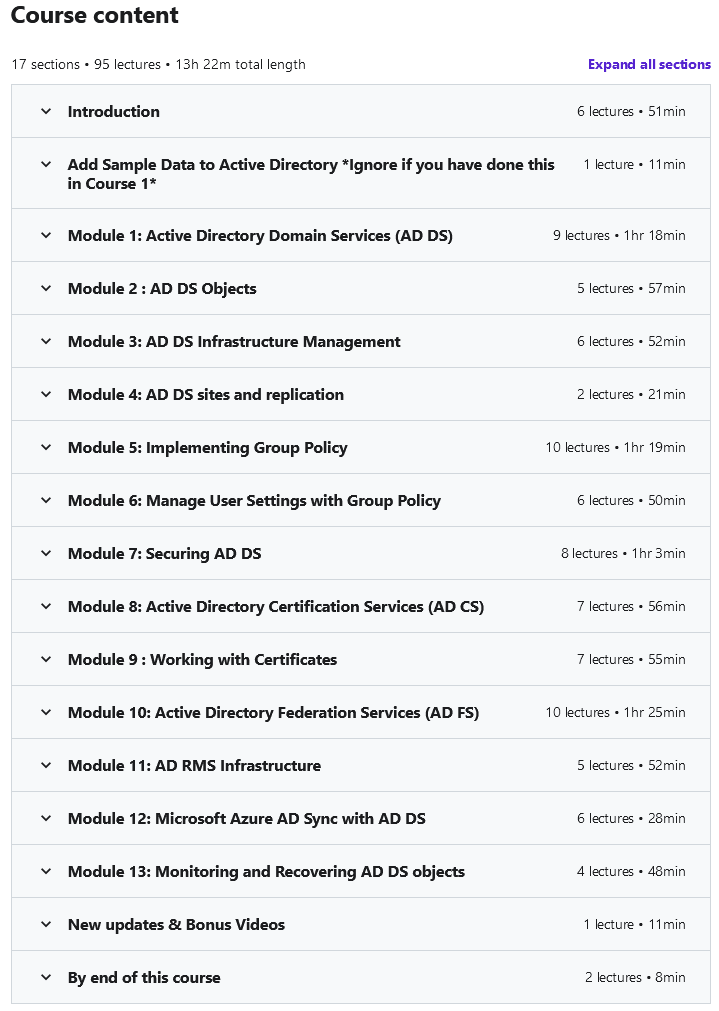The height and width of the screenshot is (1011, 719).
Task: Select Module 13: Monitoring and Recovering AD DS objects
Action: [266, 872]
